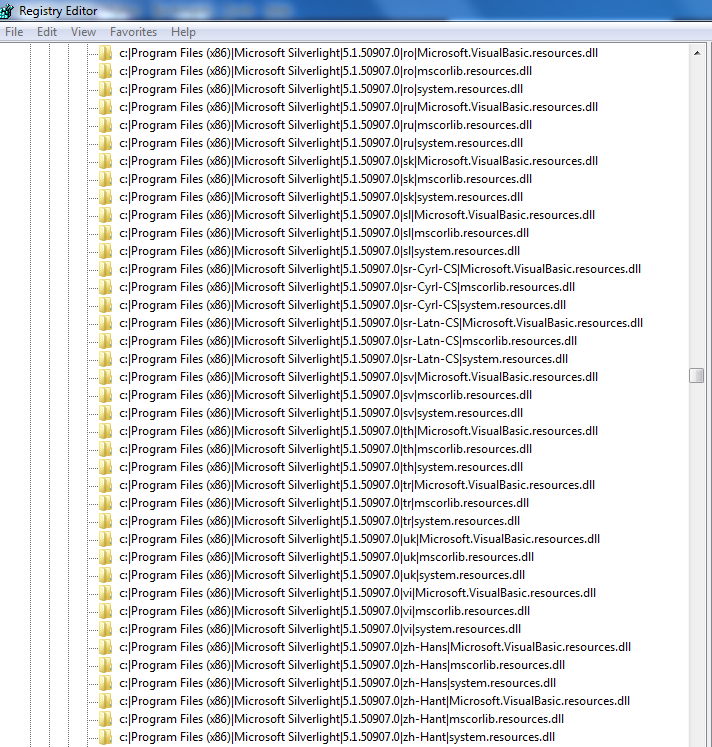
Task: Select the vi|system.resources.dll key text
Action: [320, 629]
